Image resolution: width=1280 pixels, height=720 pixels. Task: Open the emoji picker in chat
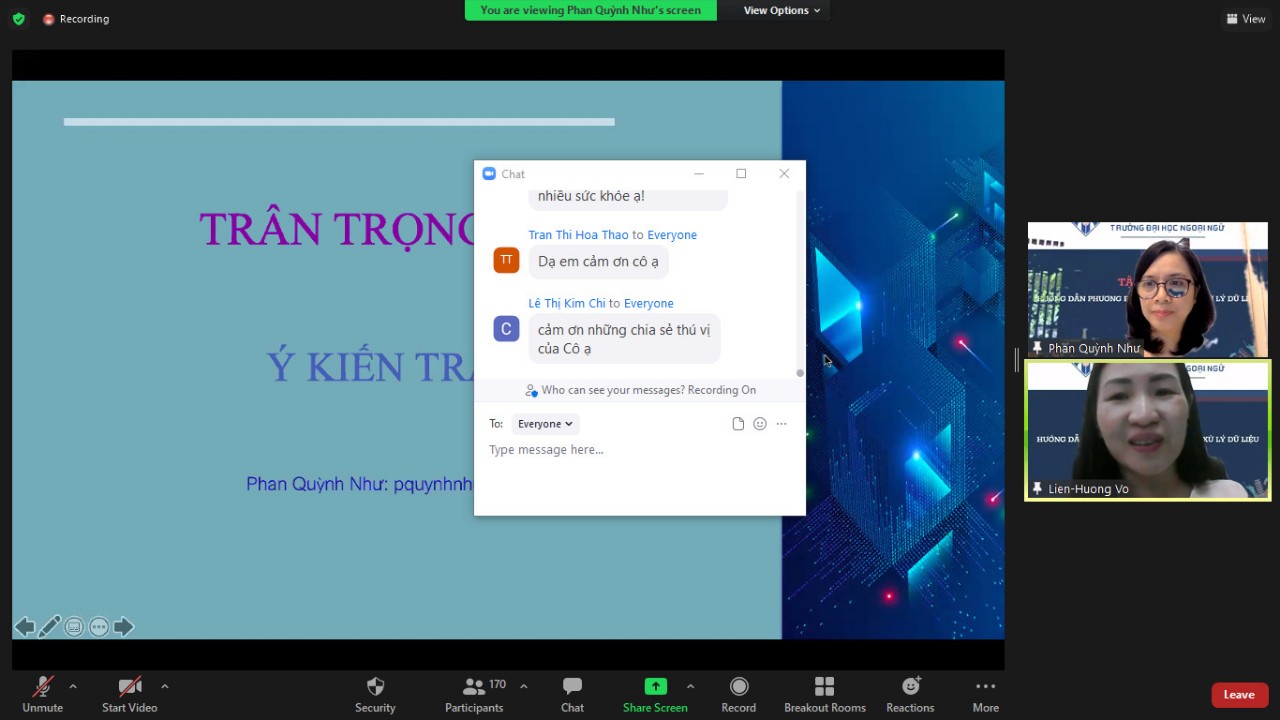760,424
